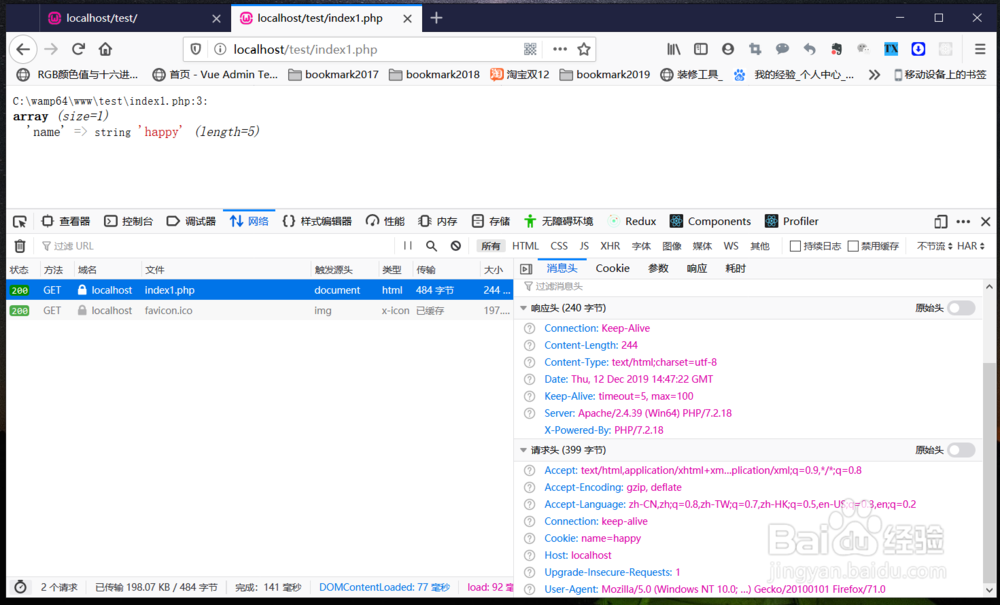This screenshot has height=605, width=1000.
Task: Collapse the 响应头 response headers section
Action: coord(524,308)
